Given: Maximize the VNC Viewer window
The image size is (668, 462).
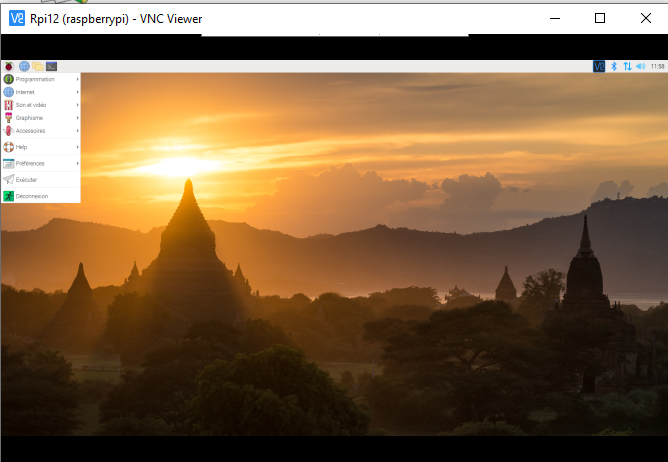Looking at the screenshot, I should pyautogui.click(x=600, y=18).
